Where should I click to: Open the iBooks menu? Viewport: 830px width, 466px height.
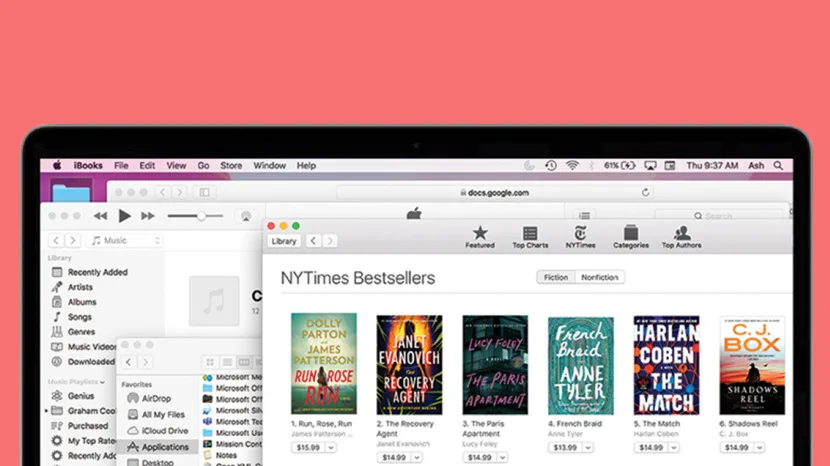88,165
